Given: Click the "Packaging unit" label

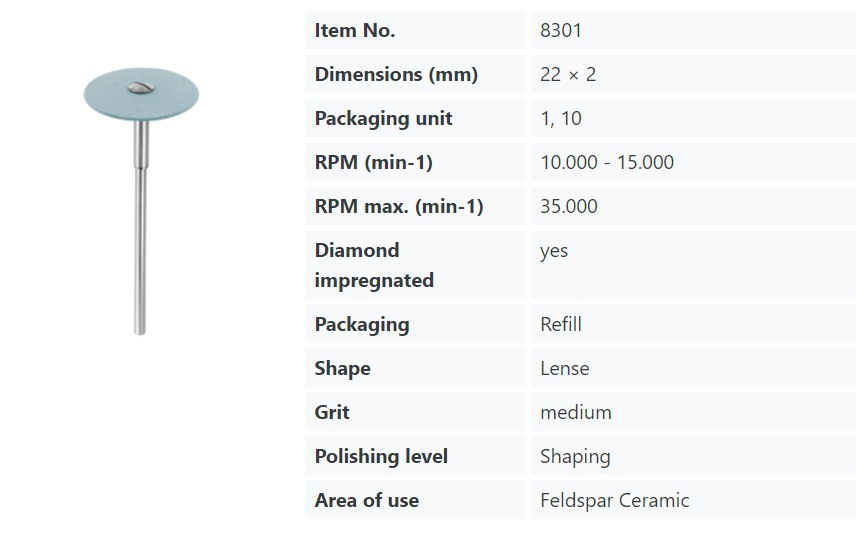Looking at the screenshot, I should tap(383, 119).
